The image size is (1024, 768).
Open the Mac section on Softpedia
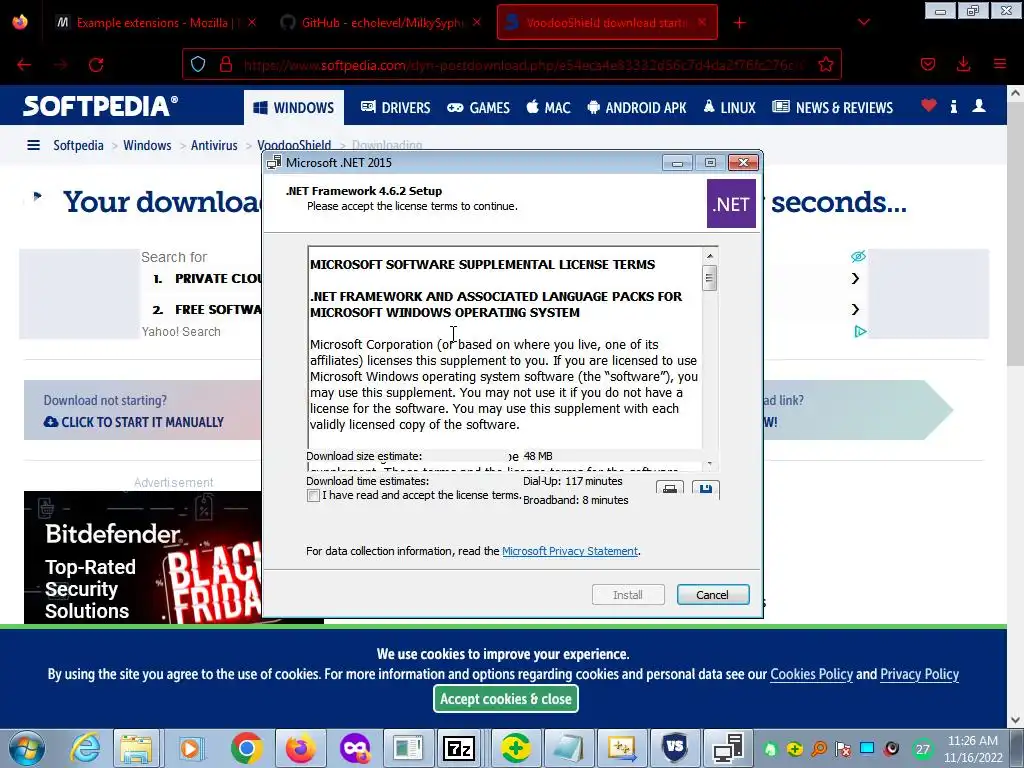point(549,108)
